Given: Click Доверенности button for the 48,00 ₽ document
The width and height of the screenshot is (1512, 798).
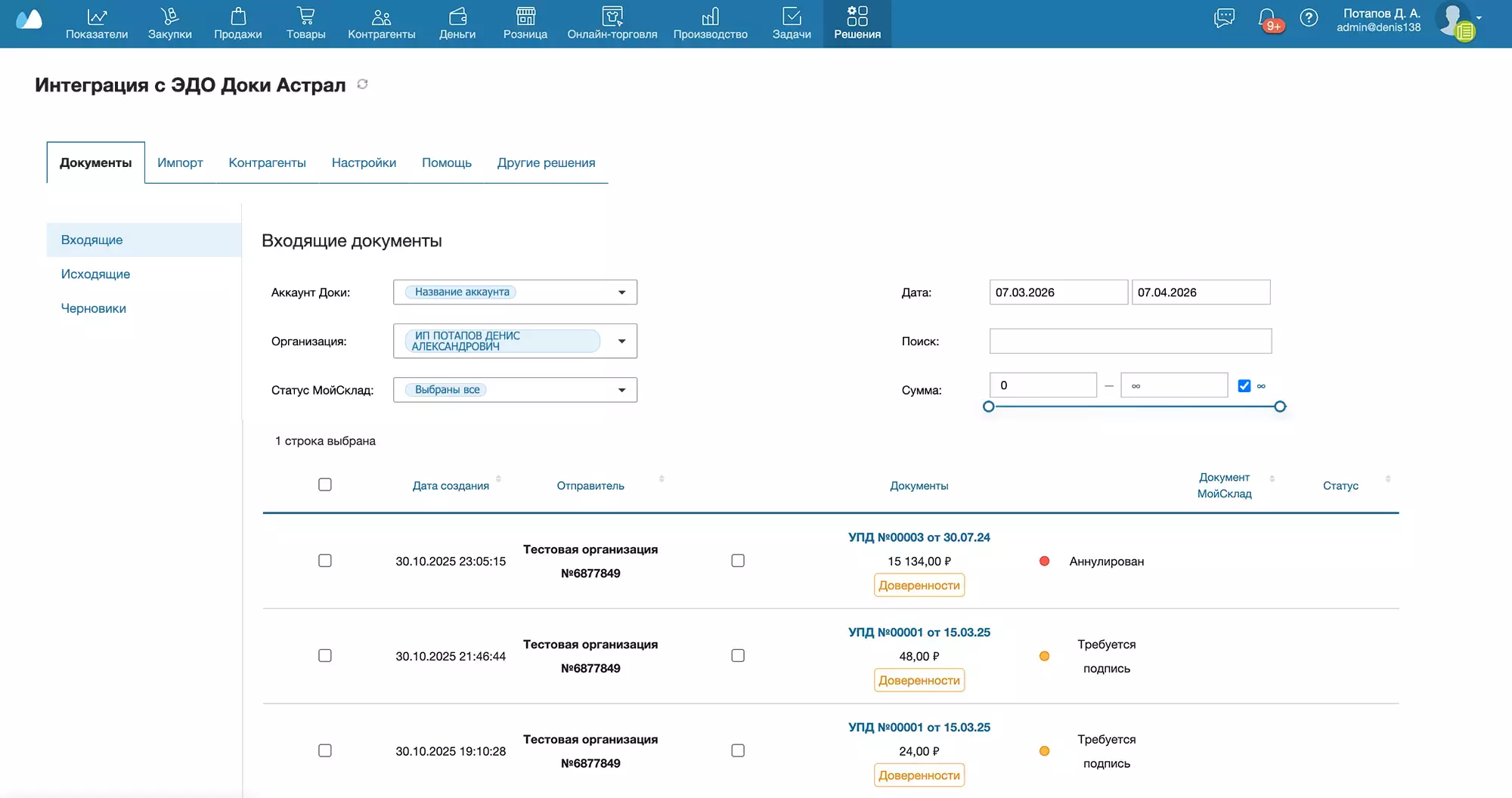Looking at the screenshot, I should [919, 680].
